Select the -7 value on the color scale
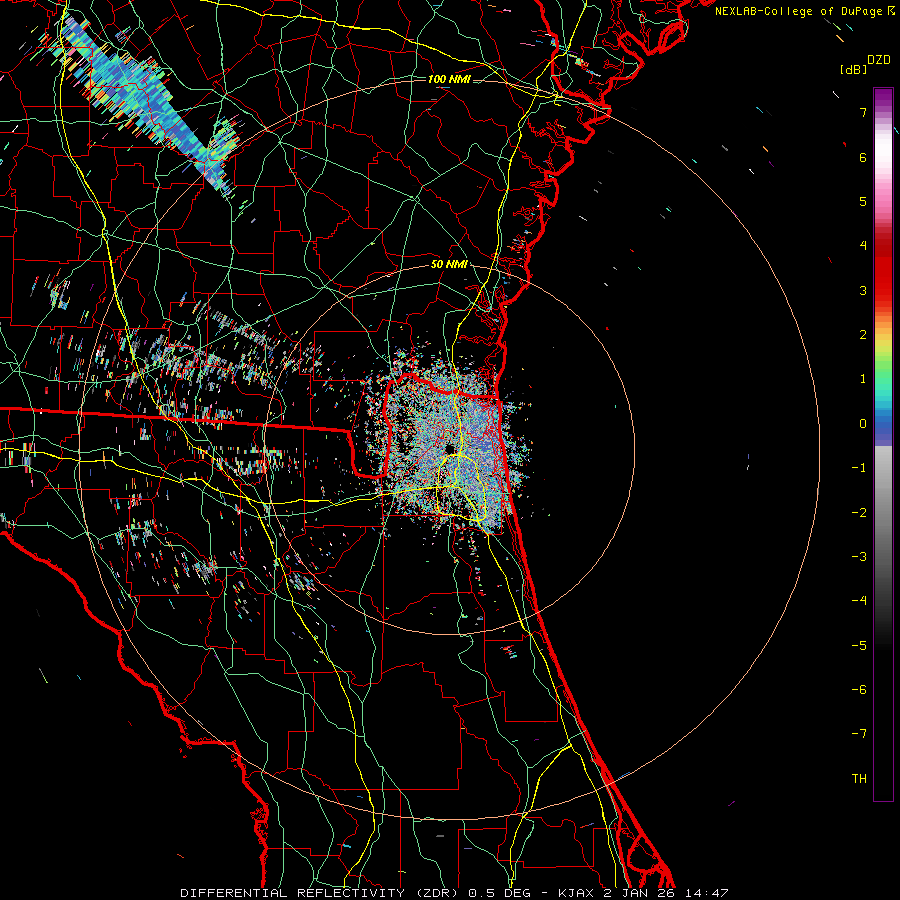The height and width of the screenshot is (900, 900). 859,734
